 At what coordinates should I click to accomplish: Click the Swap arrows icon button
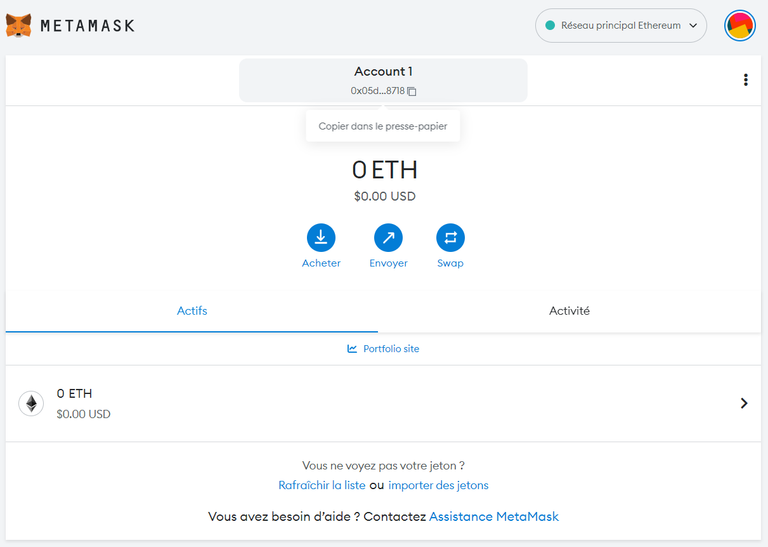point(450,238)
